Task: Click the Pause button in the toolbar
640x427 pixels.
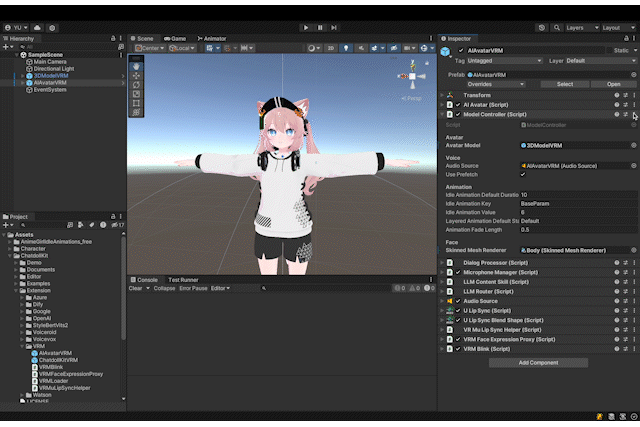Action: (x=319, y=27)
